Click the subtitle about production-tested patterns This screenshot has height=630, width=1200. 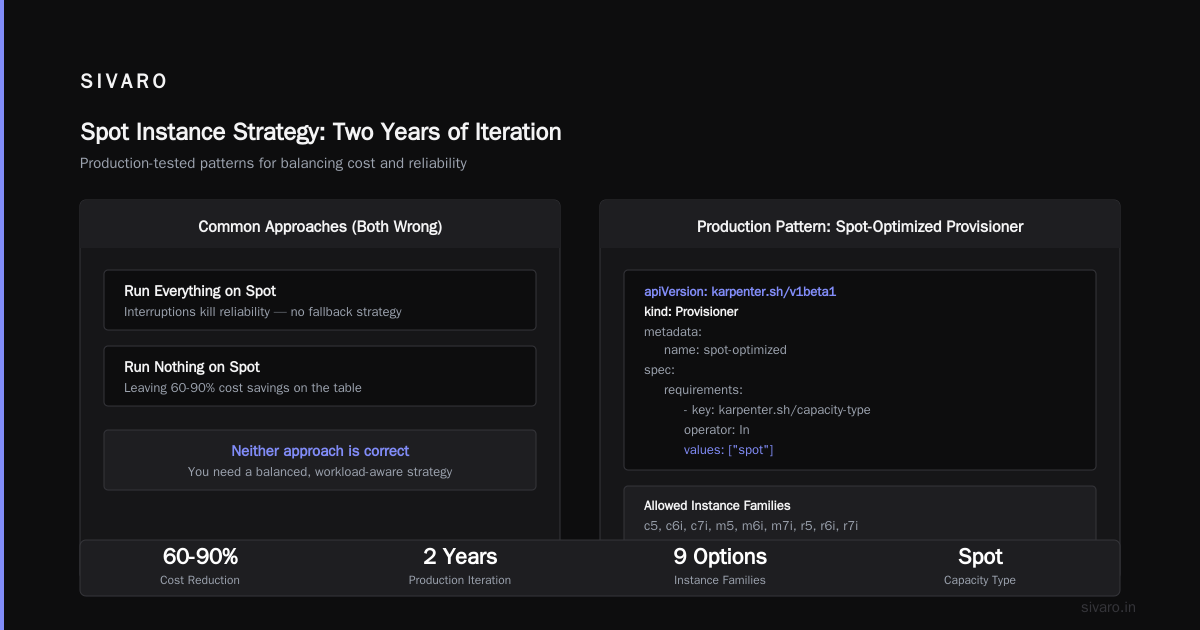point(273,163)
